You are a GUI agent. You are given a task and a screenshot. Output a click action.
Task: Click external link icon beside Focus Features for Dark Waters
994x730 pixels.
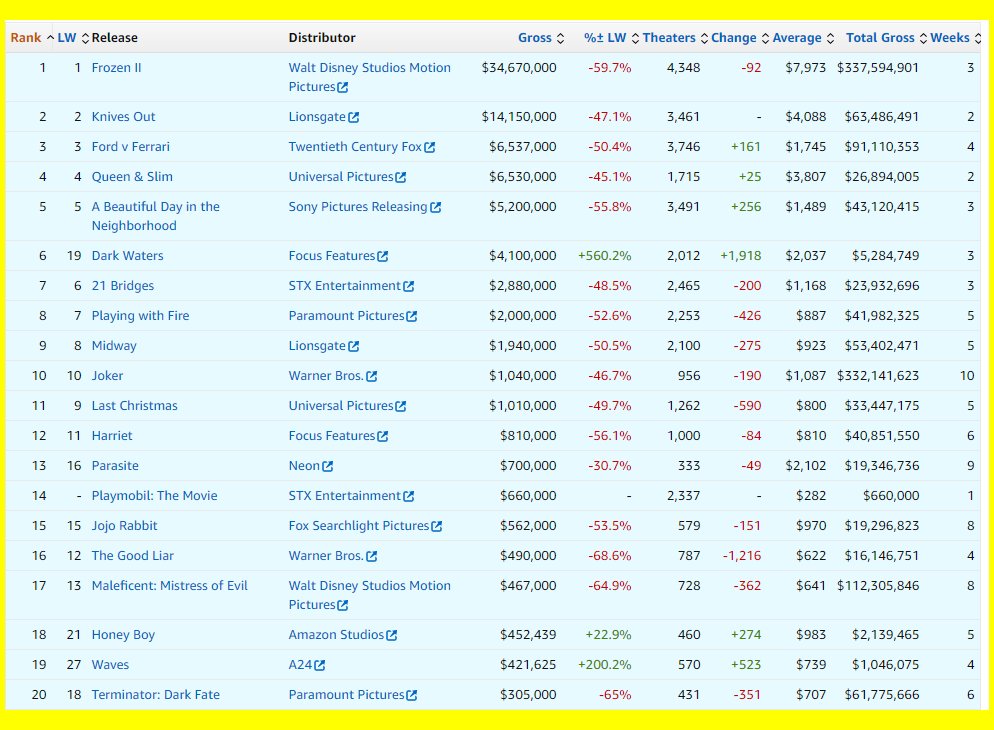point(383,256)
